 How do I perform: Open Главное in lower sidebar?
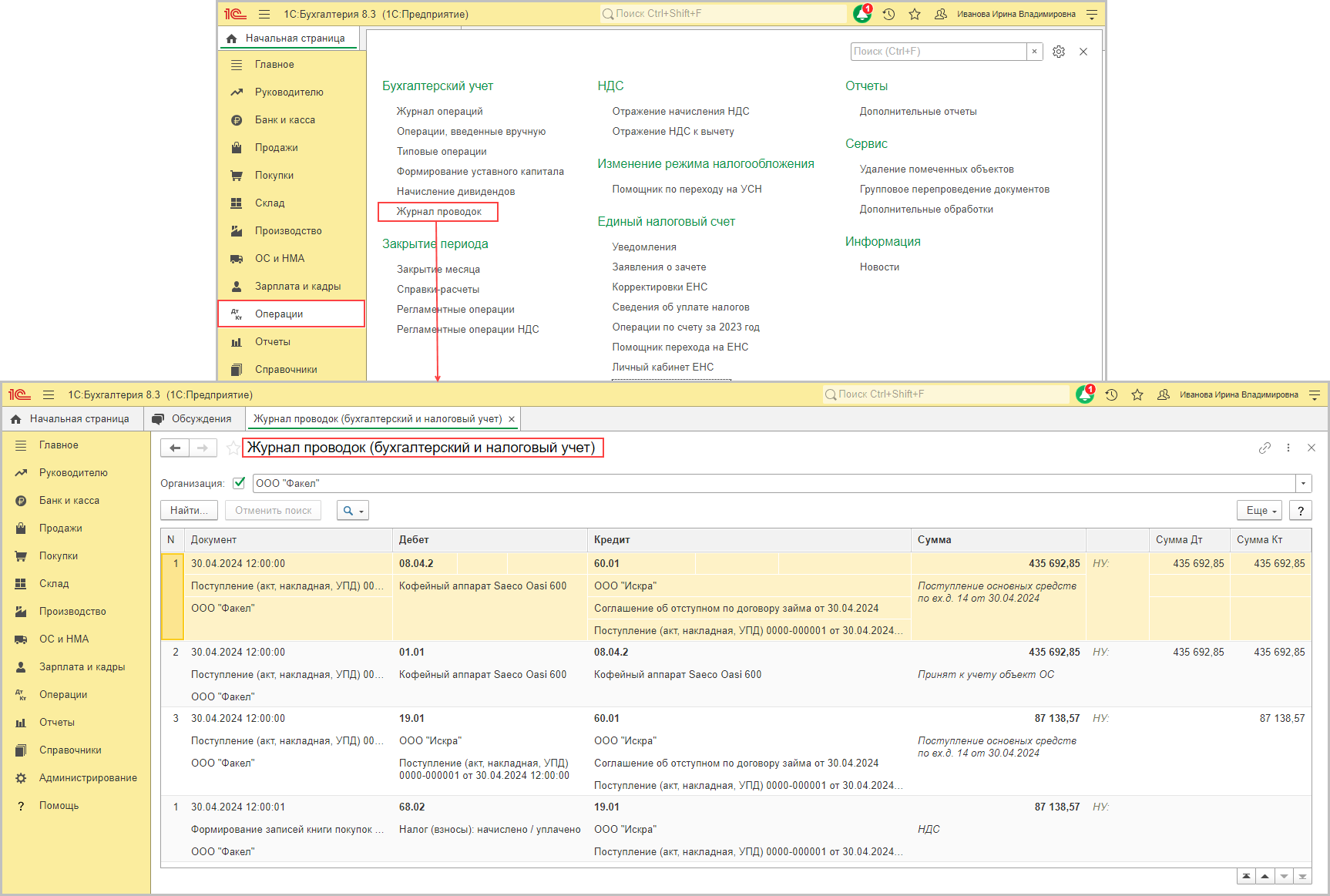[x=76, y=445]
